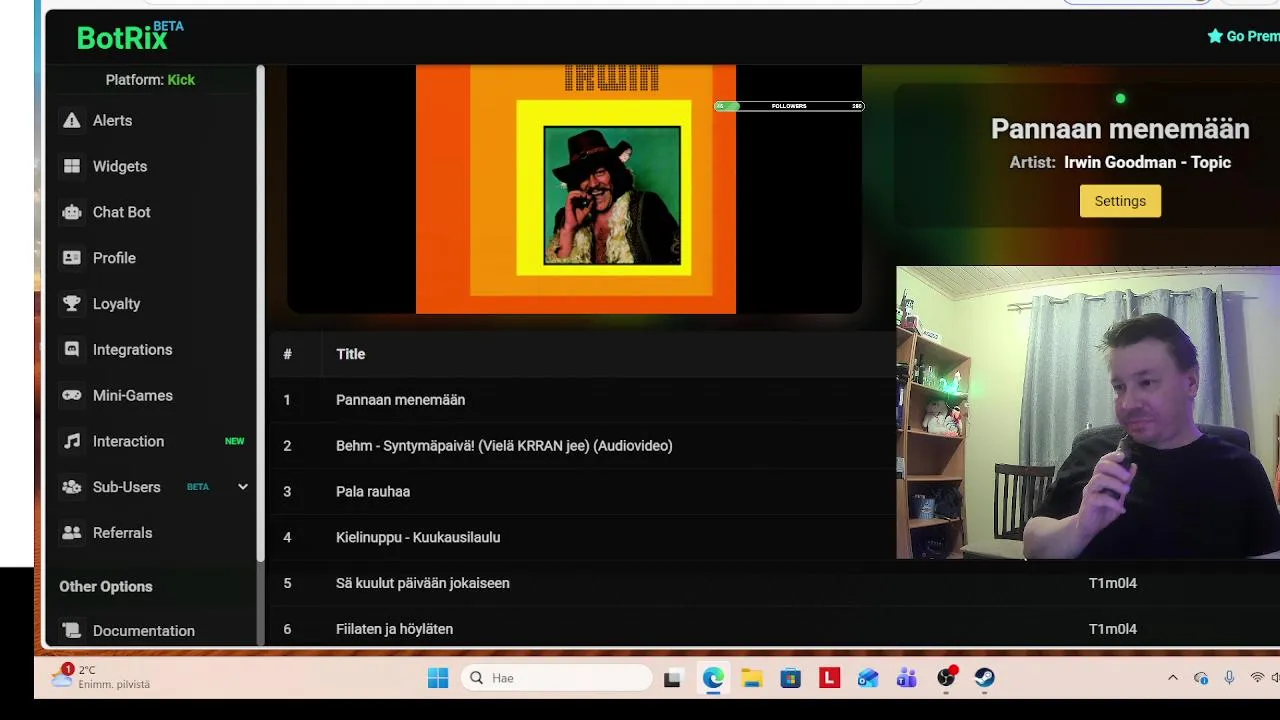Click the yellow Settings button
1280x720 pixels.
click(1120, 201)
